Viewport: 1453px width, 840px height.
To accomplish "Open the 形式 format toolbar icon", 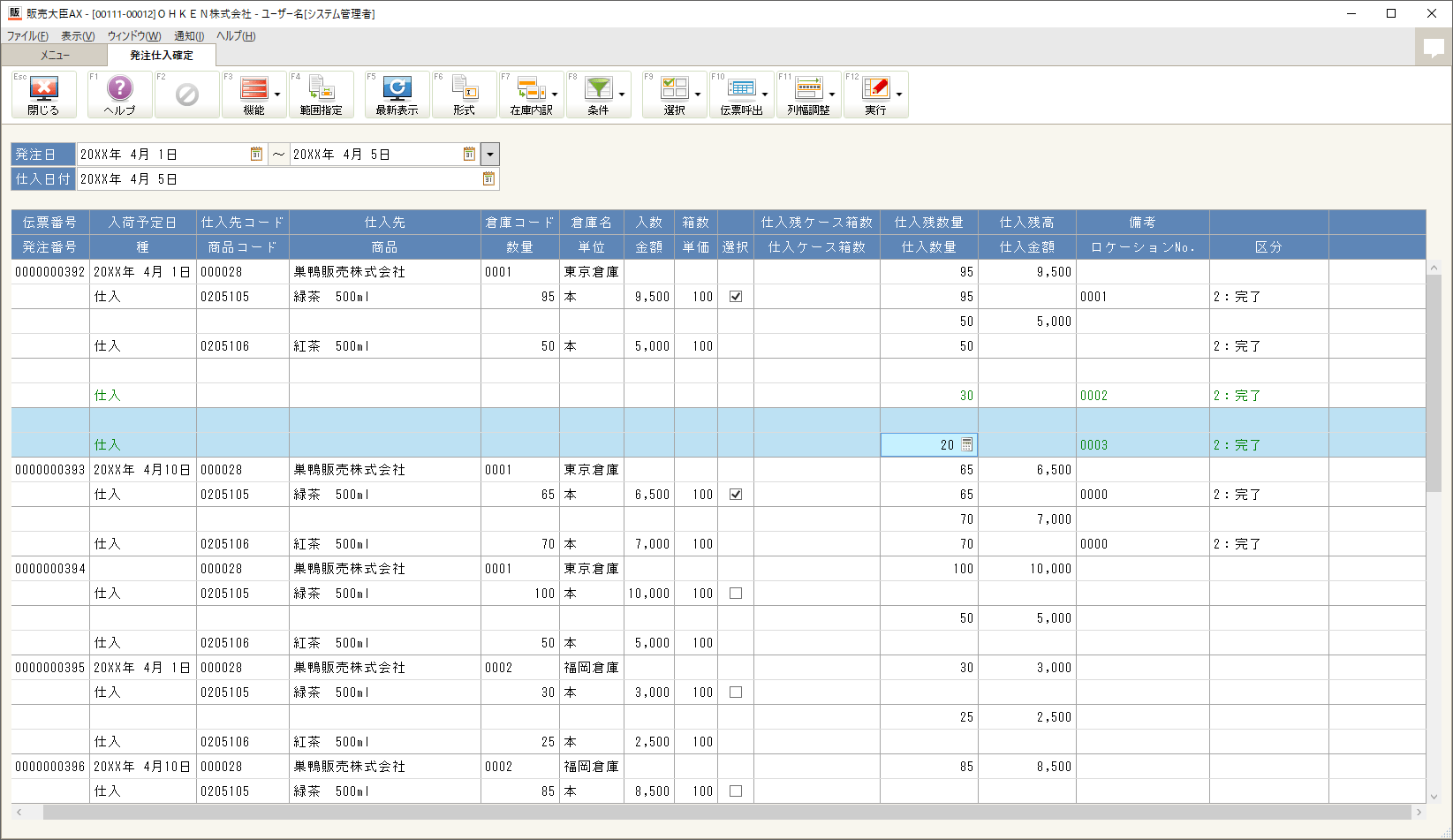I will [465, 95].
